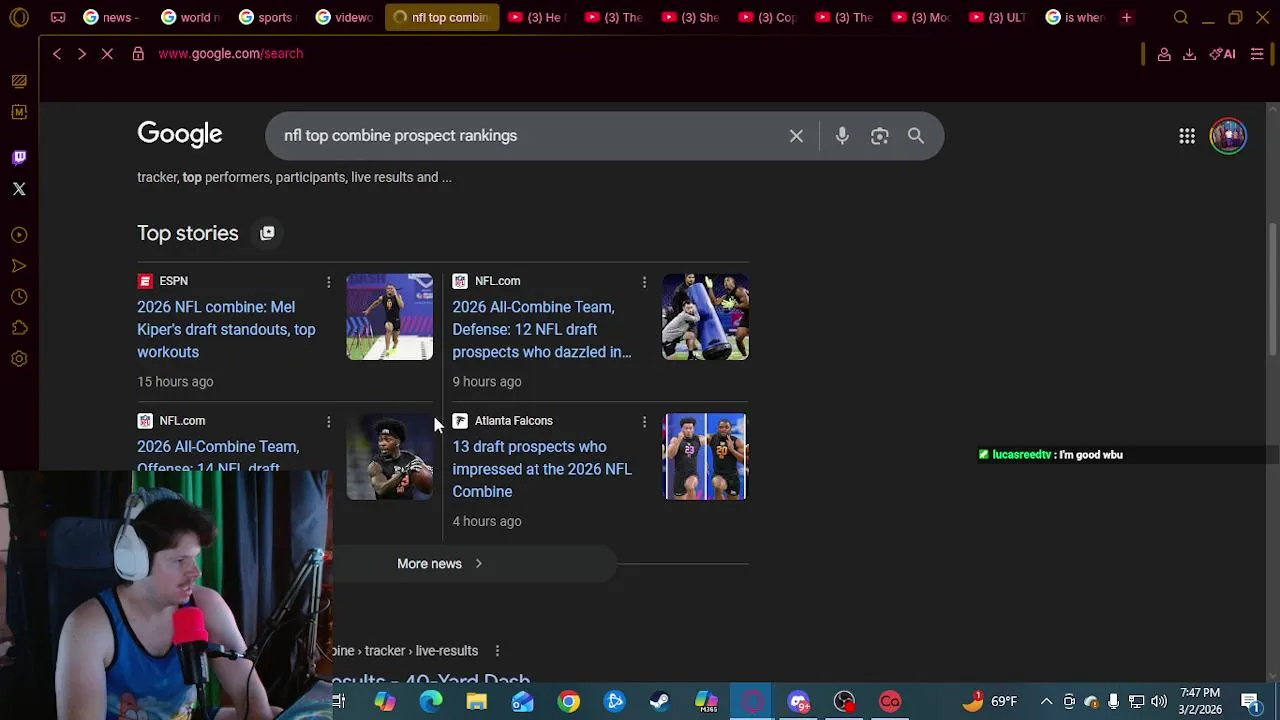Open the Top stories collection icon

click(x=267, y=233)
